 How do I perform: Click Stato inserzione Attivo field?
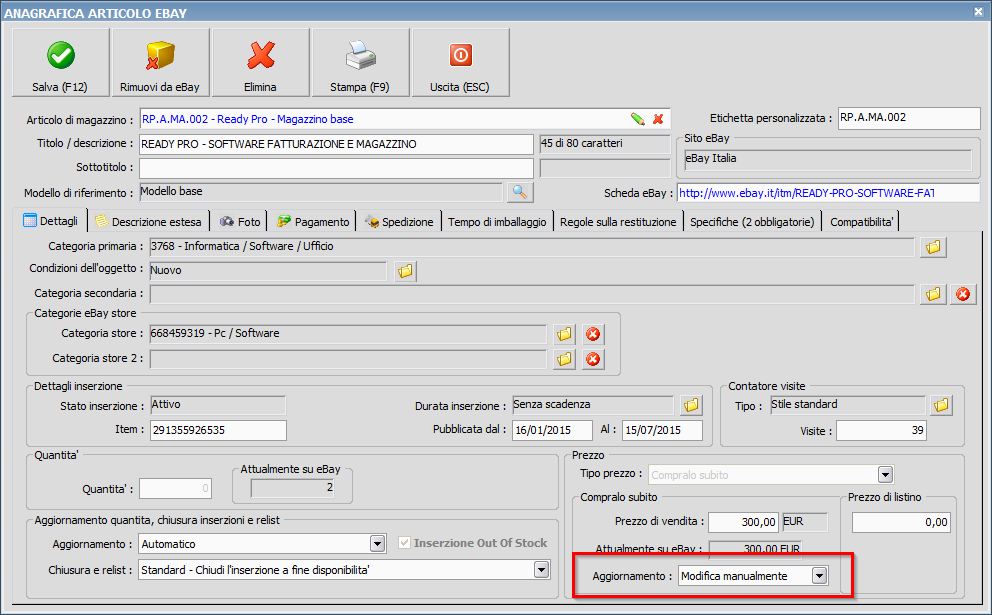point(218,405)
